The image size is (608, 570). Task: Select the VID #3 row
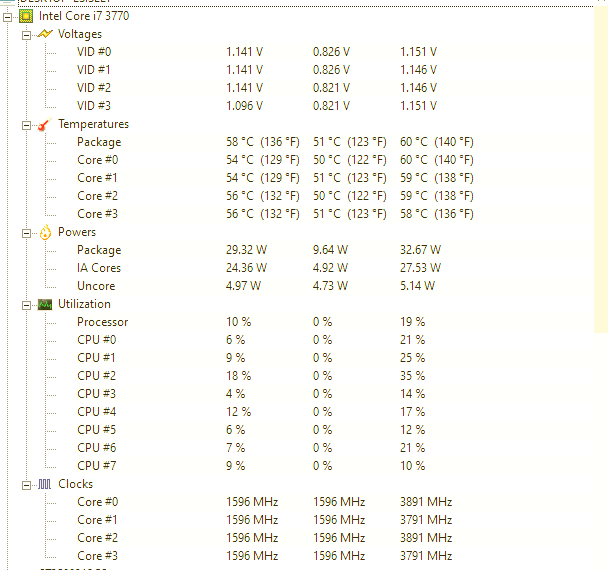tap(94, 106)
